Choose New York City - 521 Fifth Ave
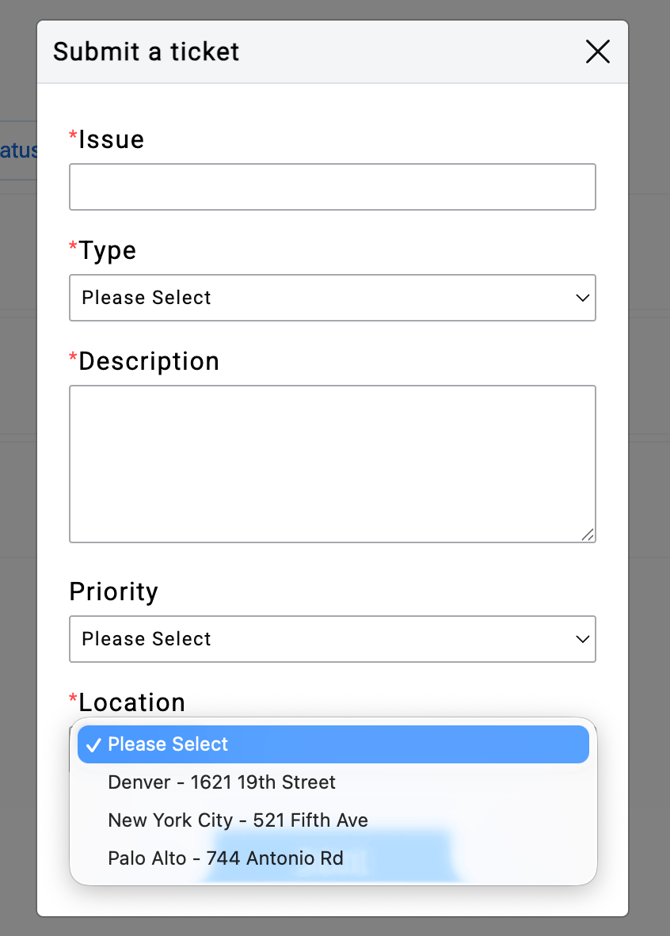Screen dimensions: 670x936 tap(238, 820)
